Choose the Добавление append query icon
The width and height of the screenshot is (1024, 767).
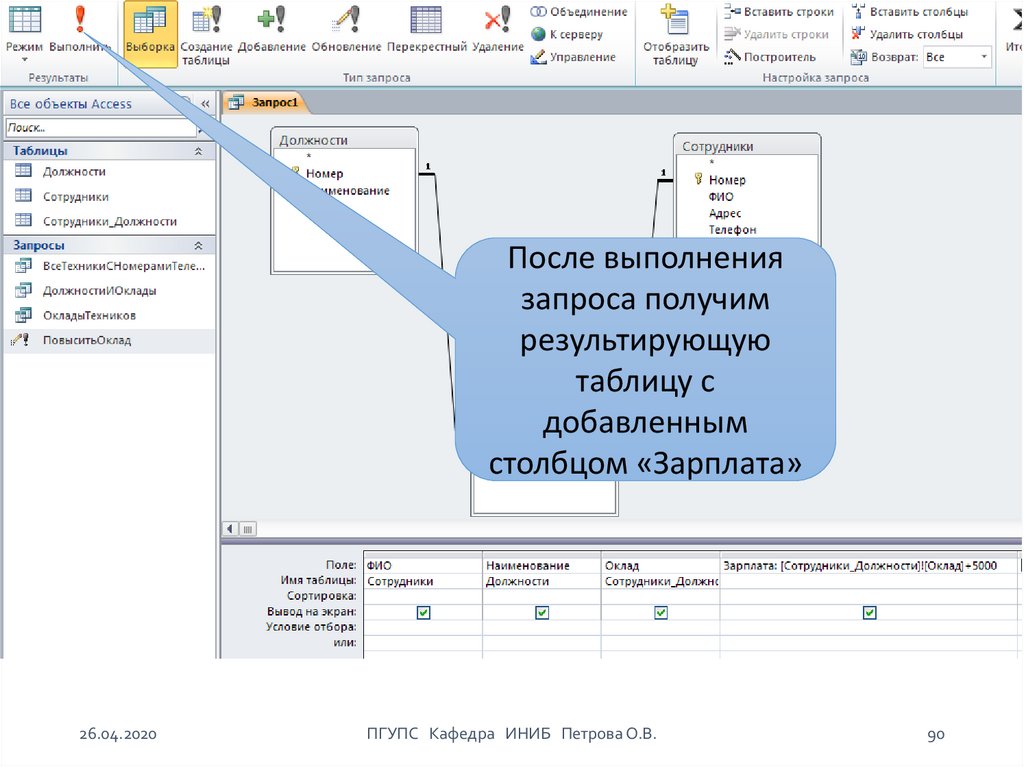pyautogui.click(x=270, y=22)
